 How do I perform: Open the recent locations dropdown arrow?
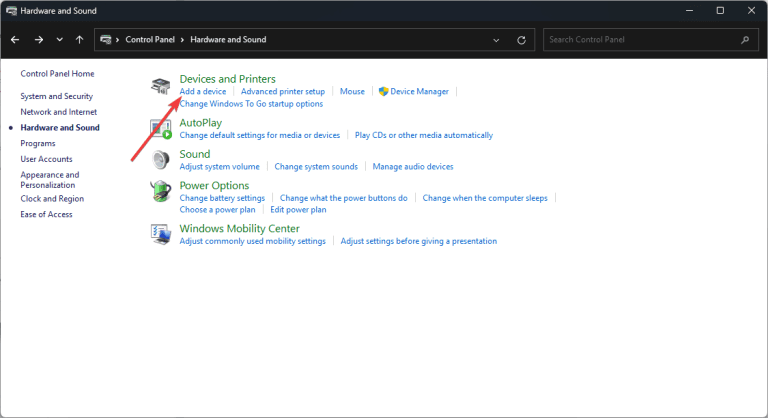click(x=59, y=40)
